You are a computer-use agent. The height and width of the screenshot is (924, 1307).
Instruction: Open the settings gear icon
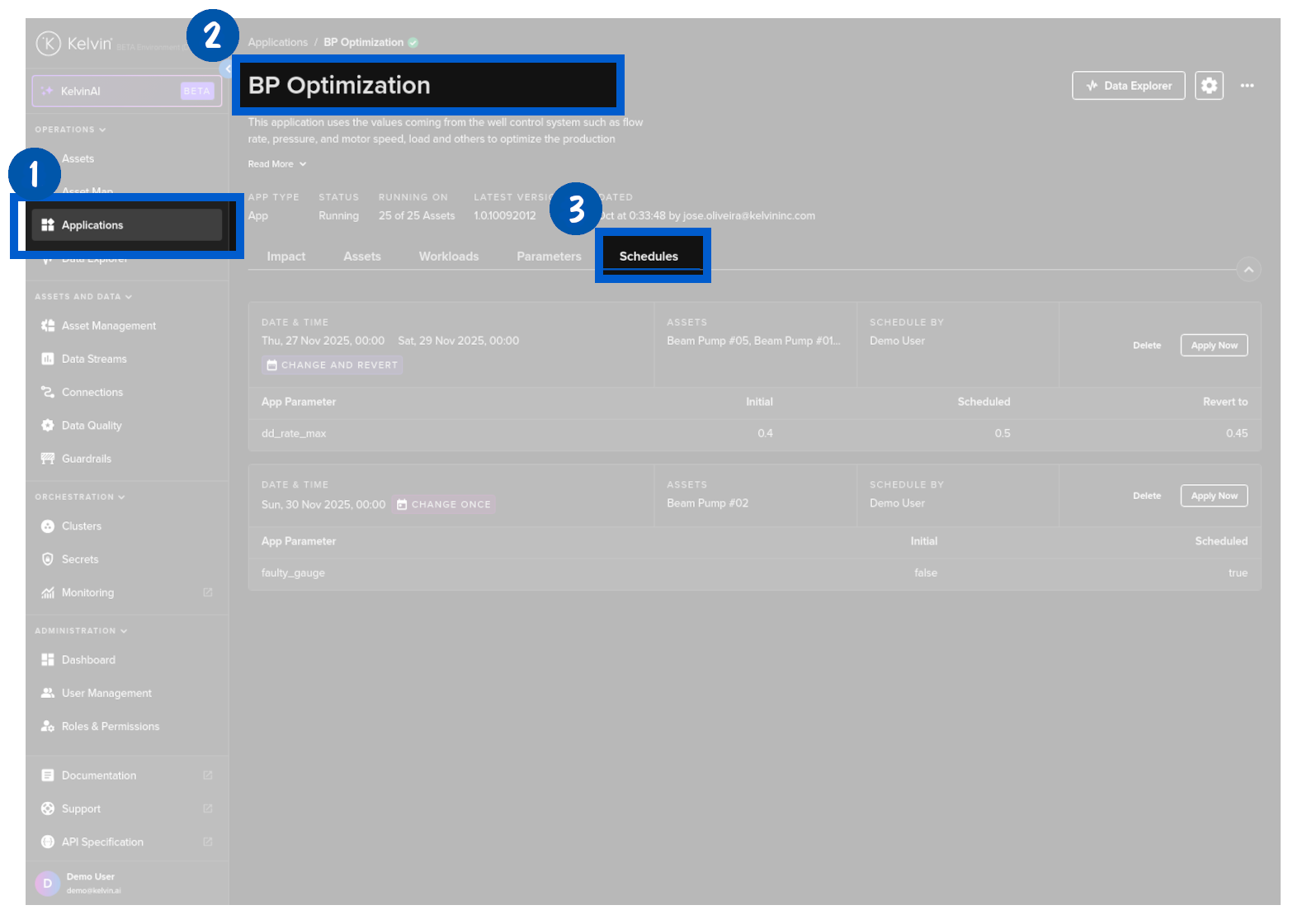[1209, 86]
